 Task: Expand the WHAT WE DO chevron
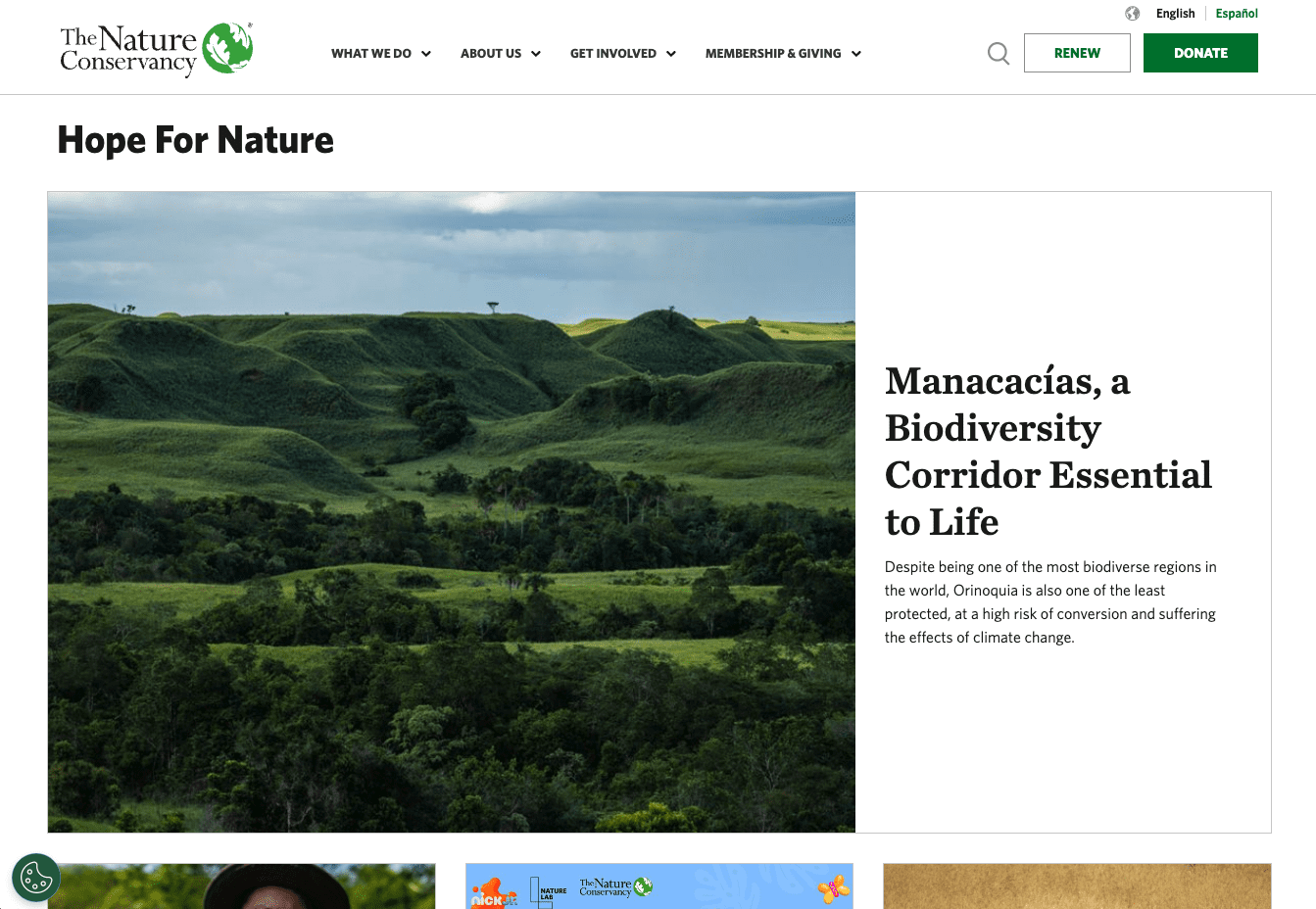pyautogui.click(x=426, y=54)
